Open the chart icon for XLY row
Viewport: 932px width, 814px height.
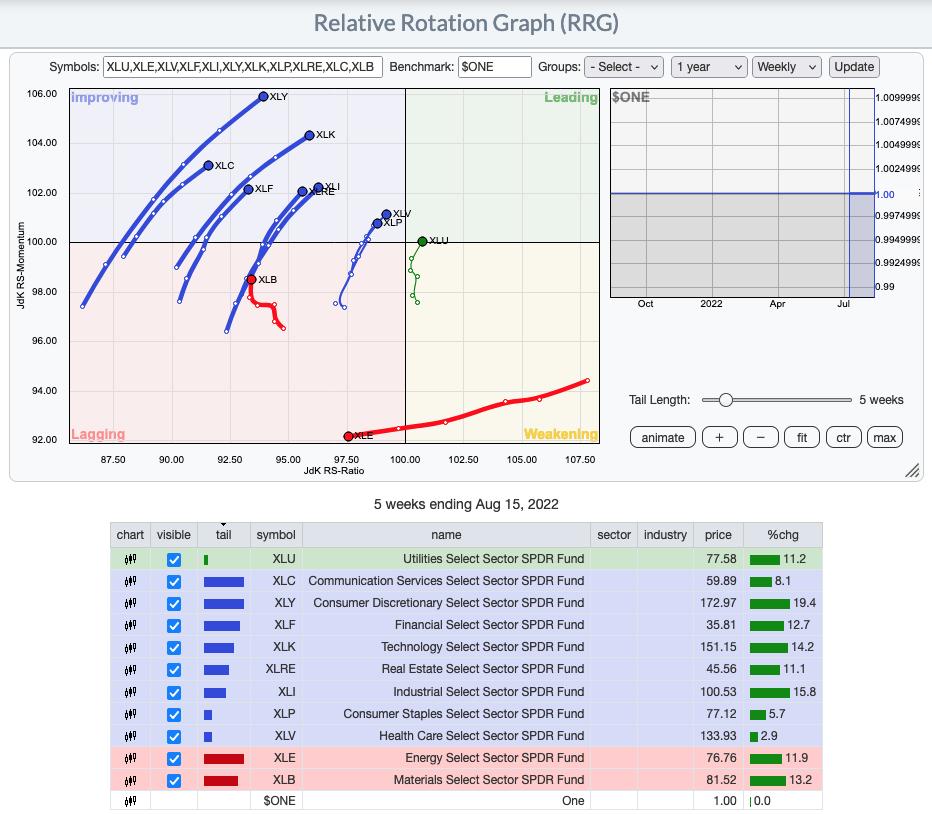point(130,603)
